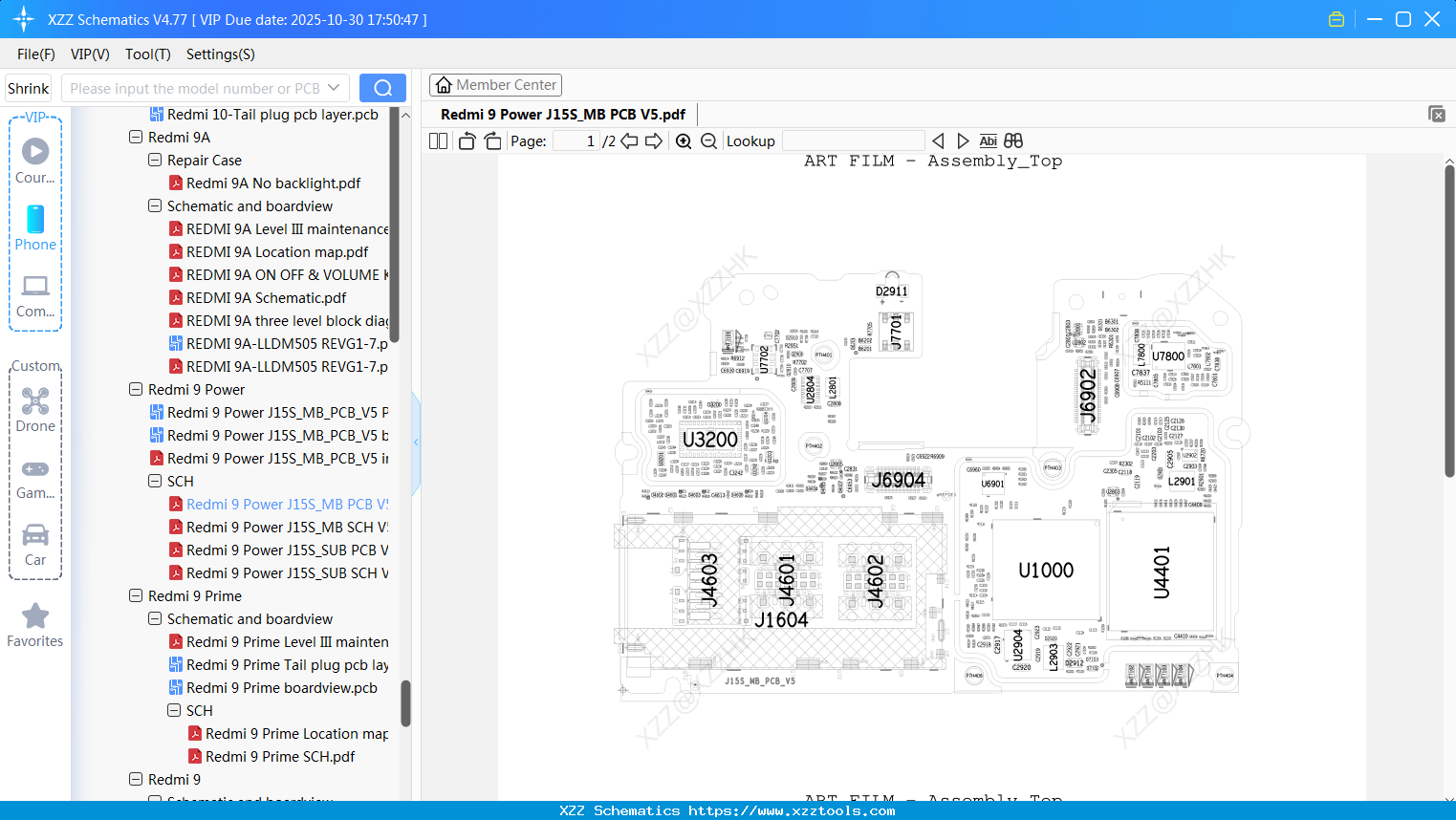Image resolution: width=1456 pixels, height=820 pixels.
Task: Collapse the Redmi 9 Prime SCH folder
Action: pyautogui.click(x=174, y=710)
